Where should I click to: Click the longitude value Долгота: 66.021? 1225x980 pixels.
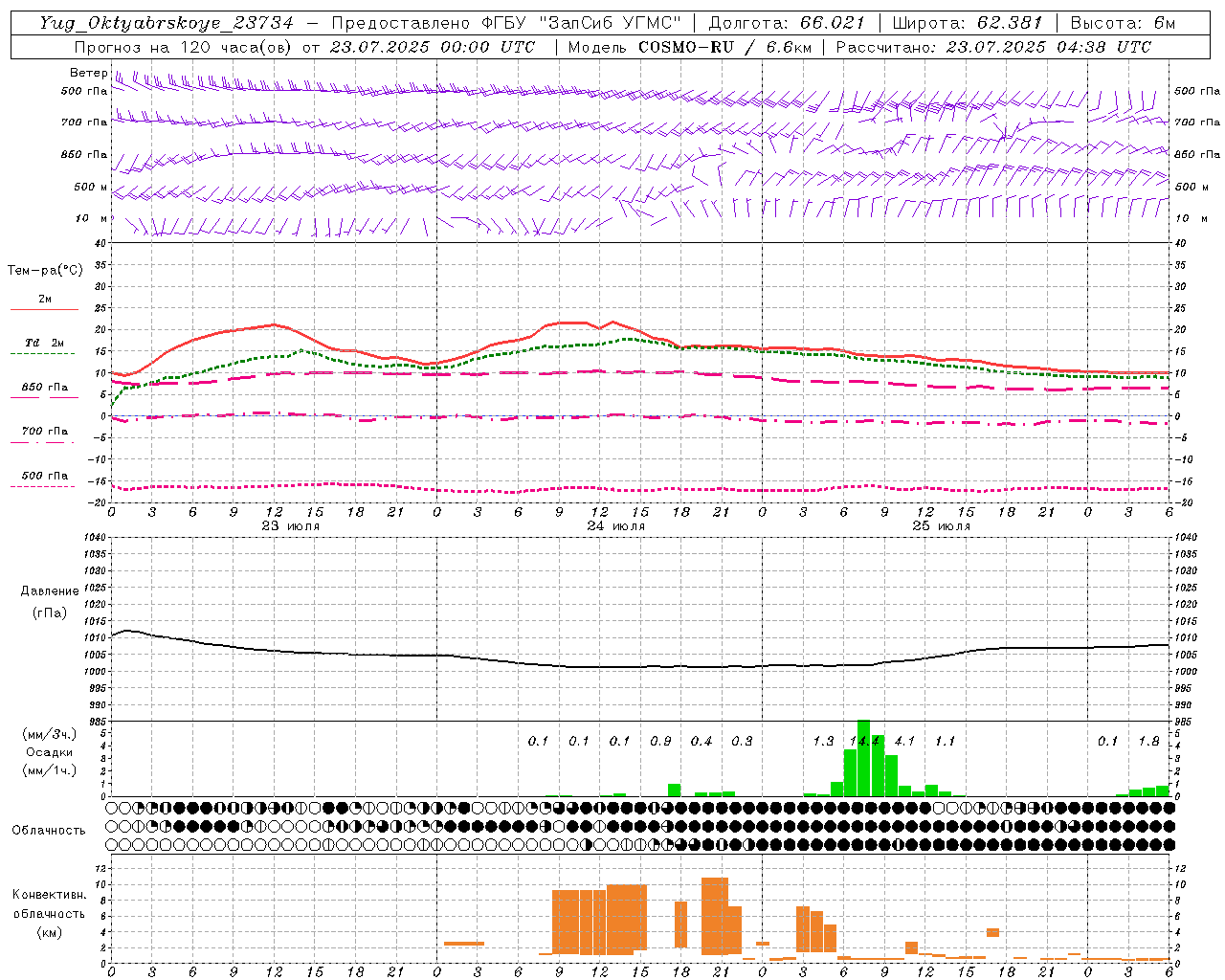(788, 23)
